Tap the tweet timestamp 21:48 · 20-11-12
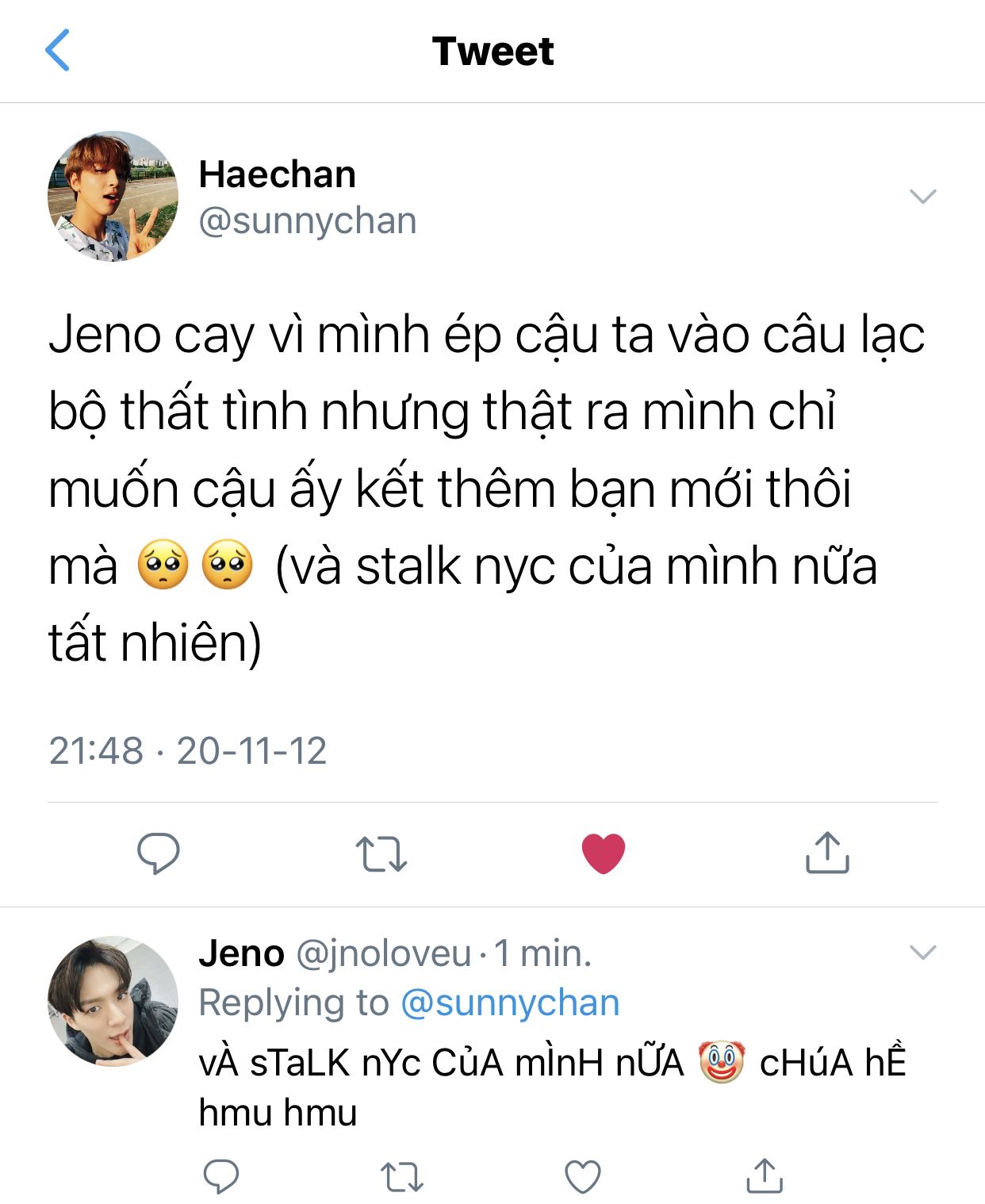Image resolution: width=985 pixels, height=1204 pixels. pyautogui.click(x=188, y=750)
